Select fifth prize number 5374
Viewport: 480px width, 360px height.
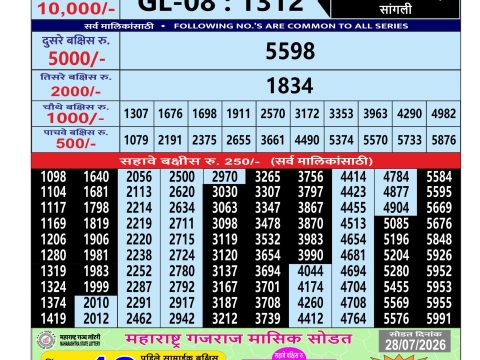[x=341, y=140]
